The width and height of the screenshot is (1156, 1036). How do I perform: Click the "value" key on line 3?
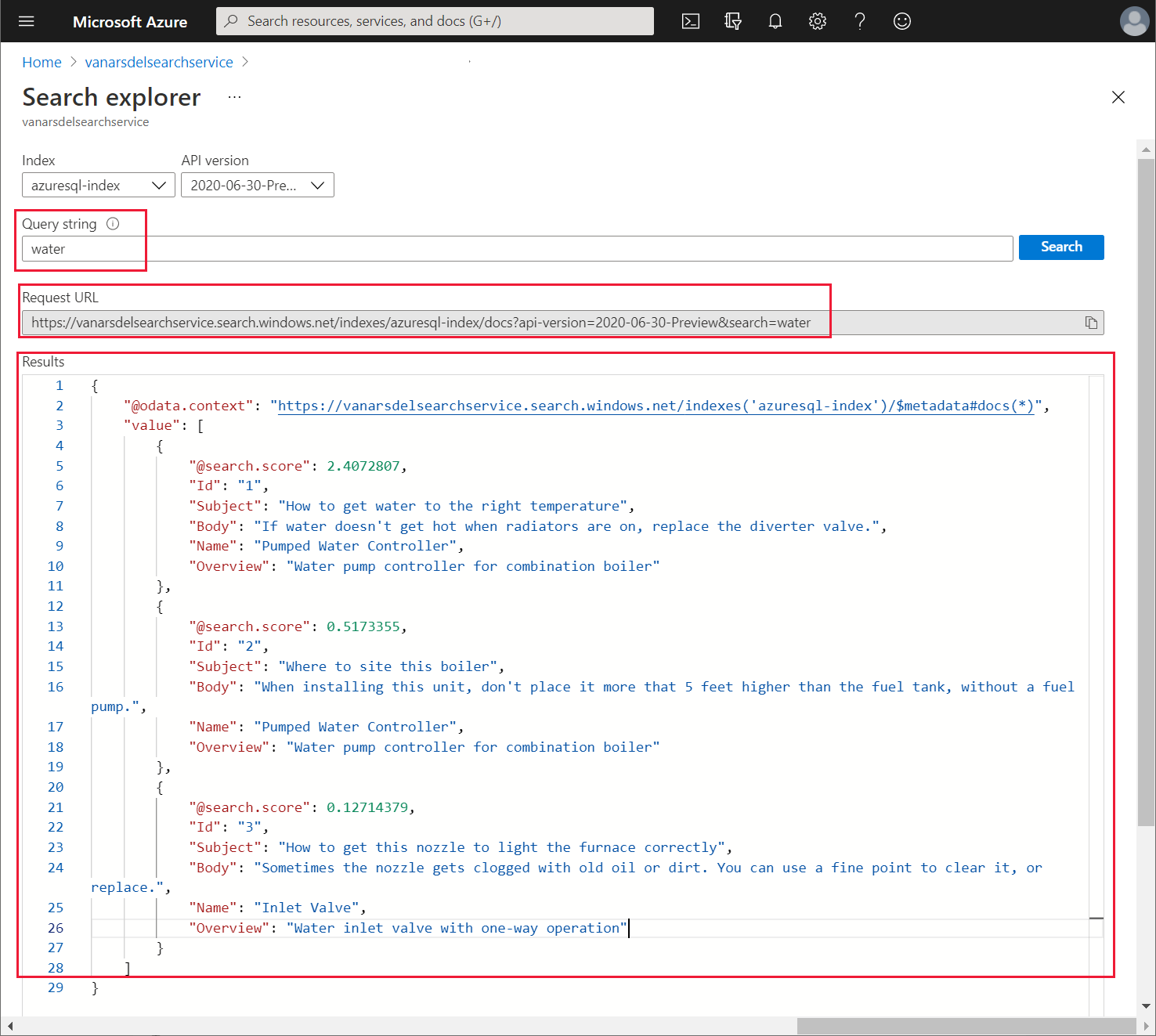tap(152, 425)
